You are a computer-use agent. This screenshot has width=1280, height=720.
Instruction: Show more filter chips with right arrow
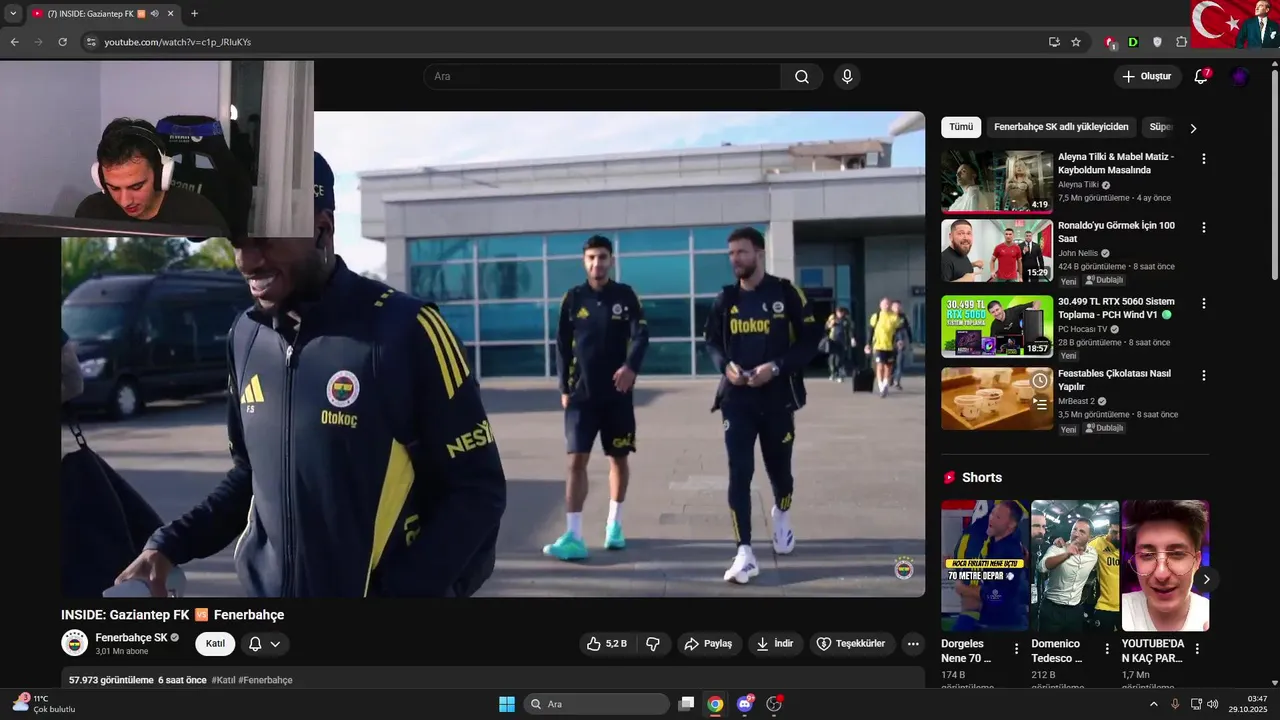pos(1192,128)
